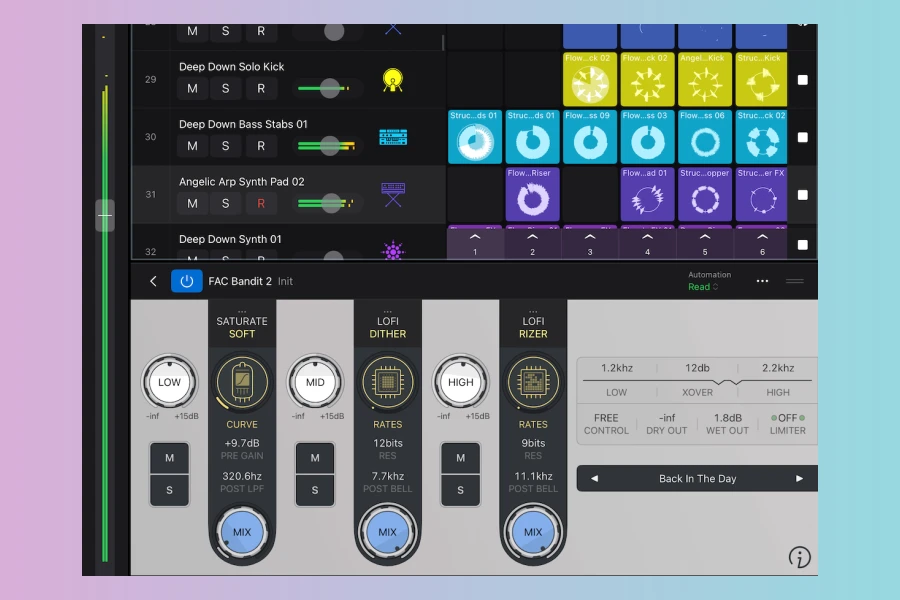Enable the checkbox on track 30 row

click(802, 137)
